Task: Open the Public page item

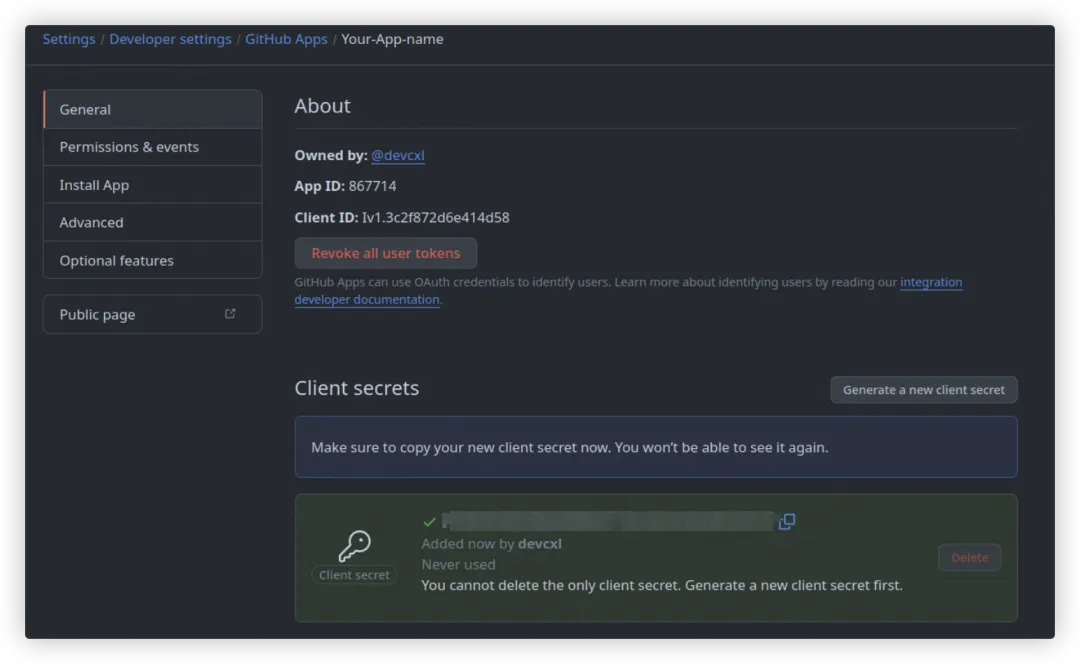Action: click(152, 314)
